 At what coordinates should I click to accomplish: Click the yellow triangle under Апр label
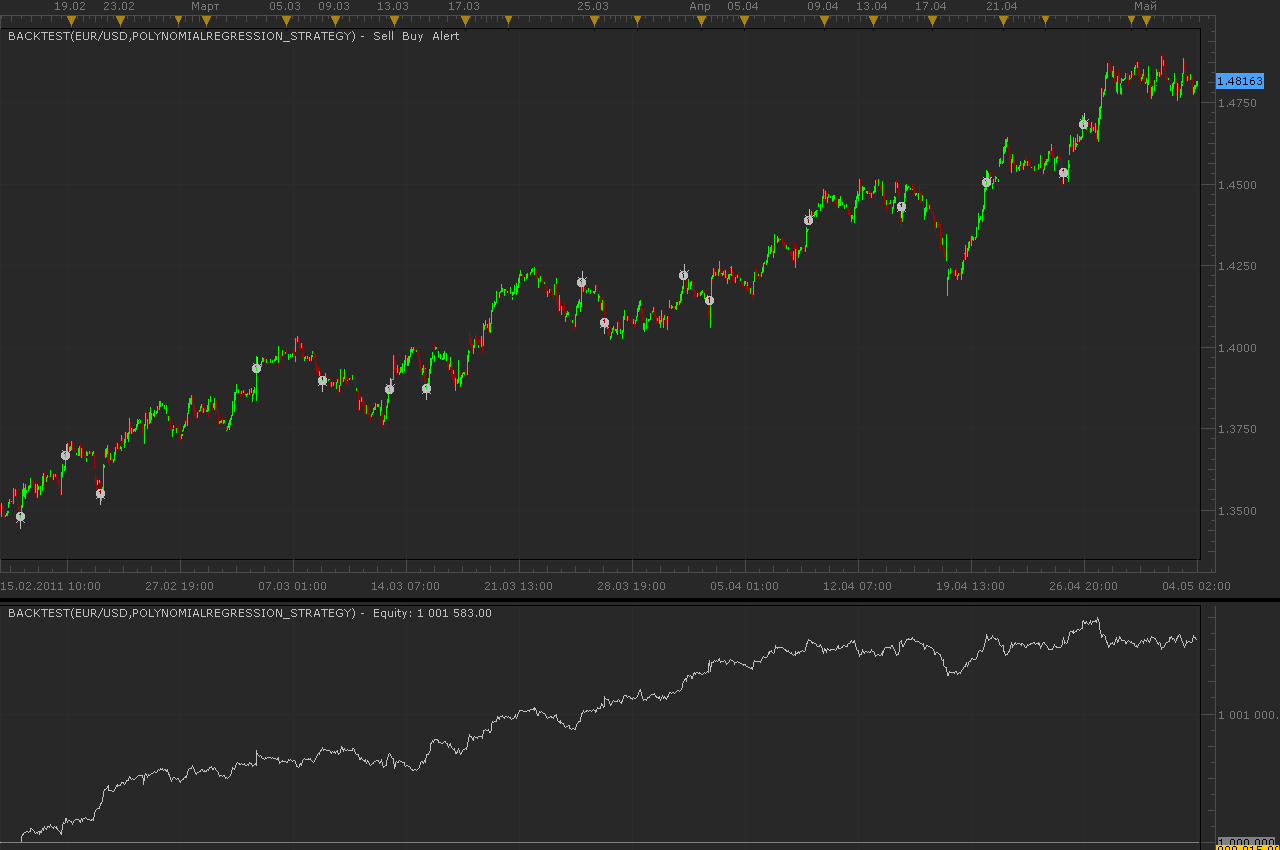click(x=701, y=20)
